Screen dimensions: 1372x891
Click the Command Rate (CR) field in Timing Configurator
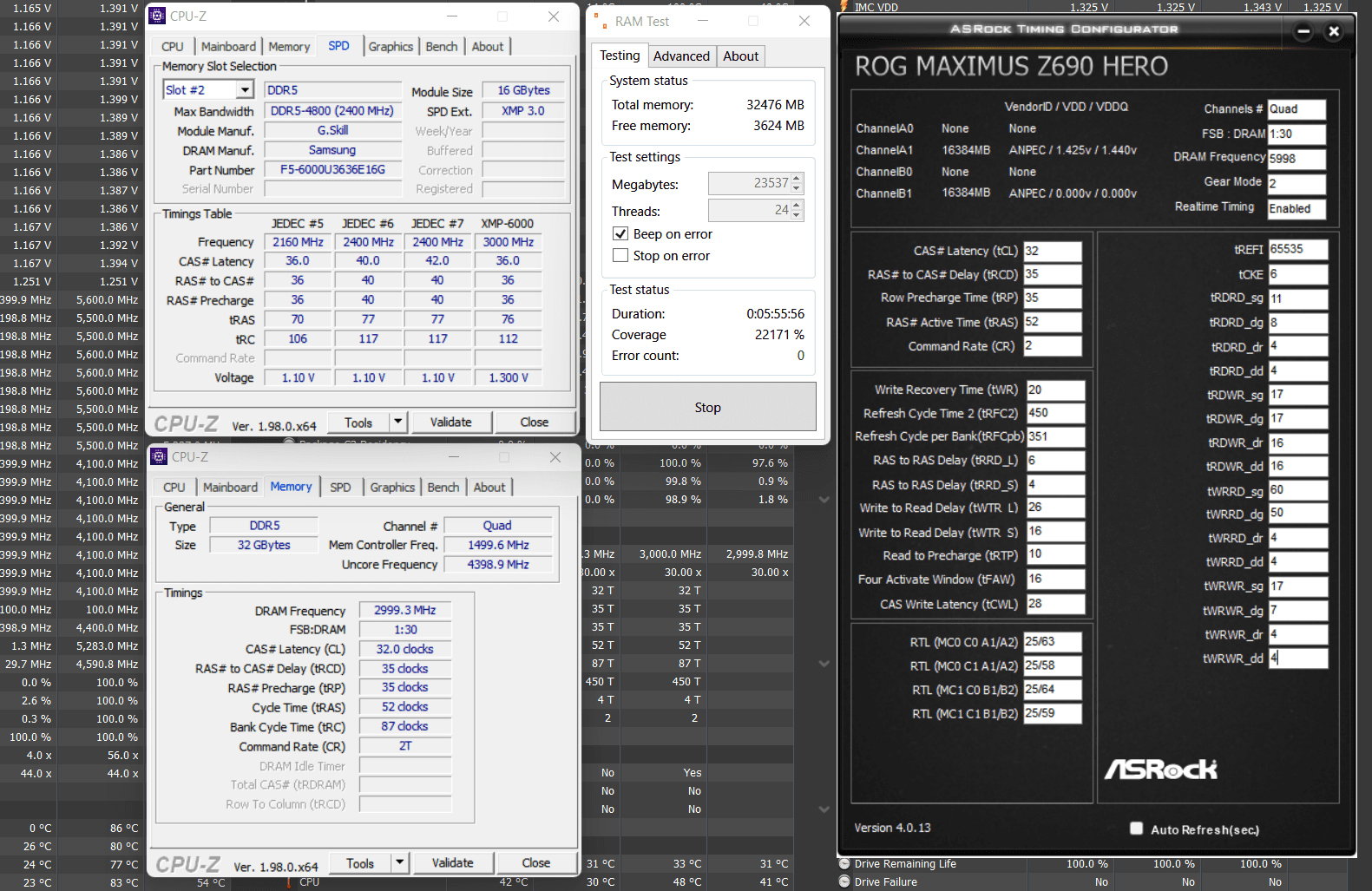pos(1053,345)
